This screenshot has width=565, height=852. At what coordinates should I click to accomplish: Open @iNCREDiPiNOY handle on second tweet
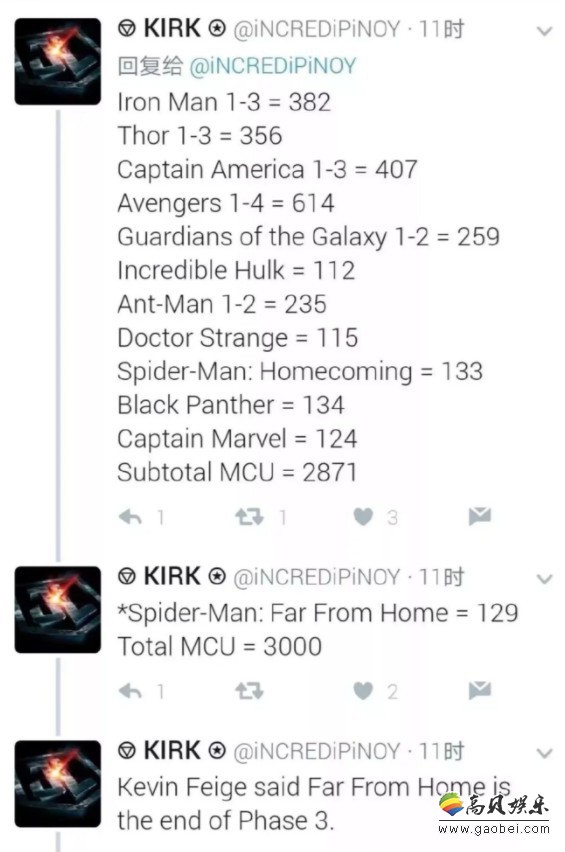[317, 577]
